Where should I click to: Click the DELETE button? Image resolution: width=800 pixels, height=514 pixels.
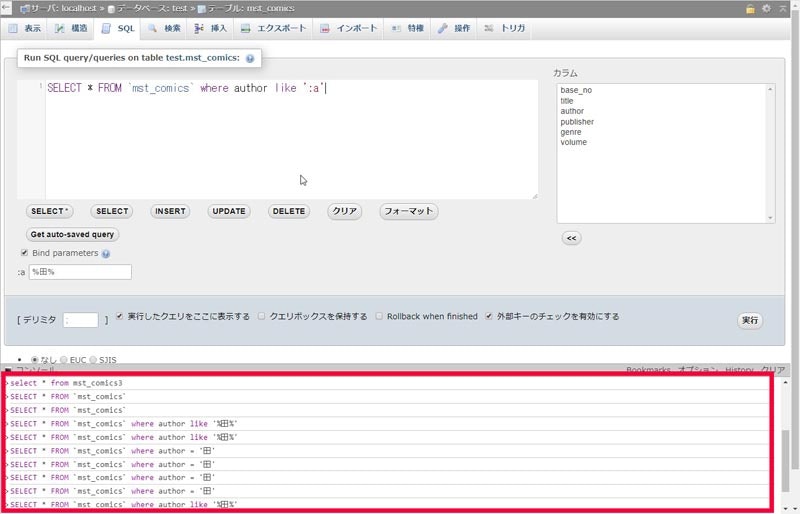[x=289, y=211]
